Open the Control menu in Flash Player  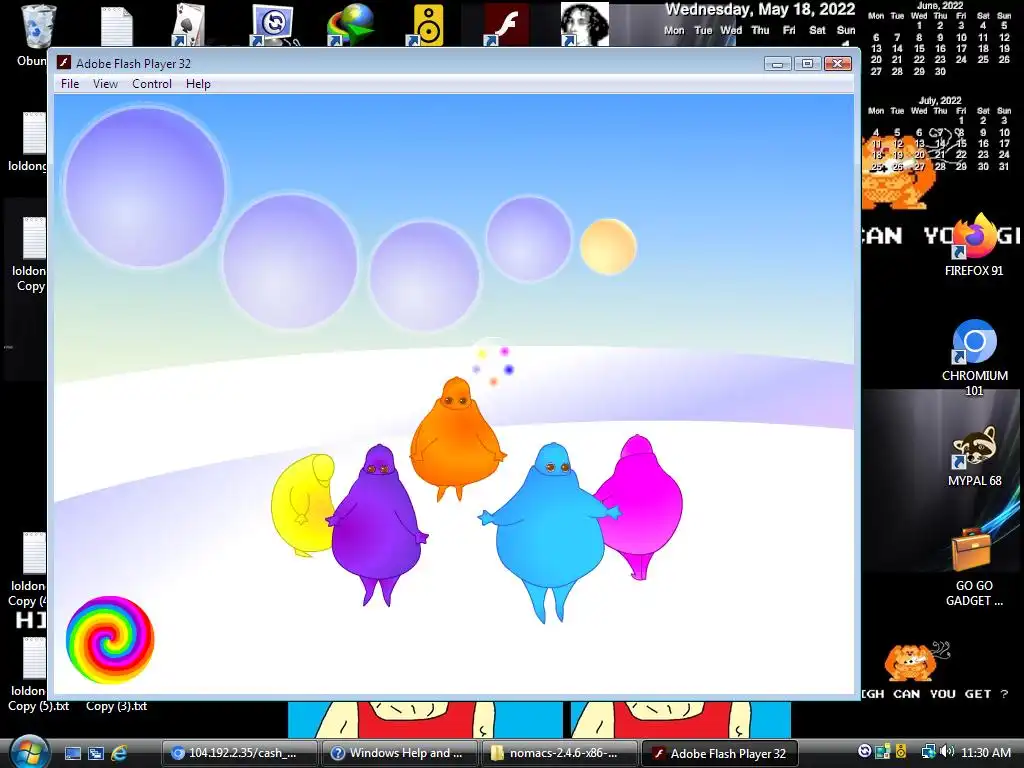coord(152,84)
